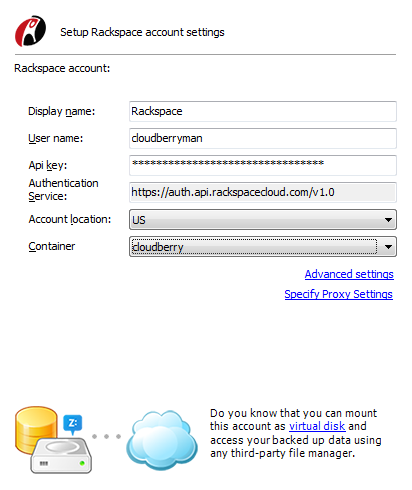
Task: Open the Container dropdown arrow
Action: [x=388, y=247]
